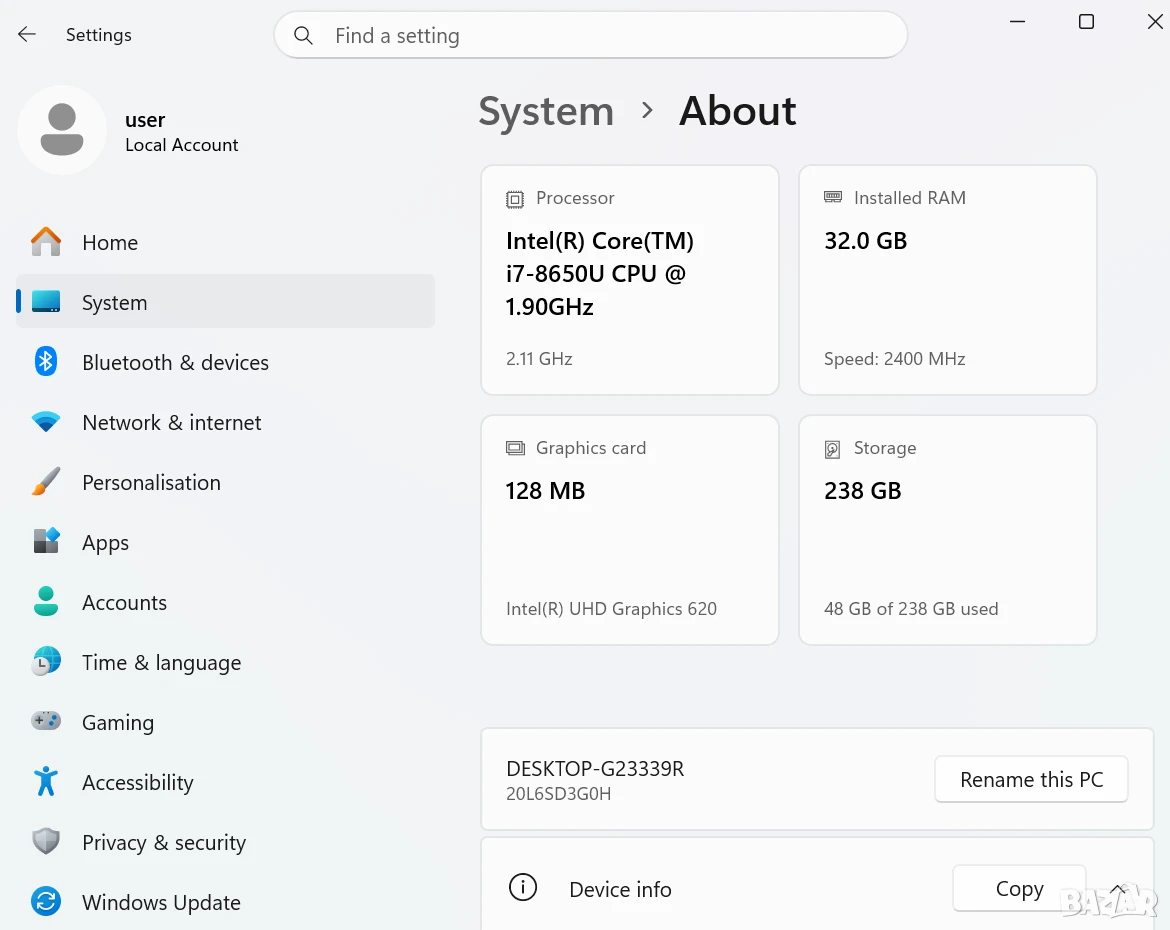Open the Home settings page

coord(225,242)
